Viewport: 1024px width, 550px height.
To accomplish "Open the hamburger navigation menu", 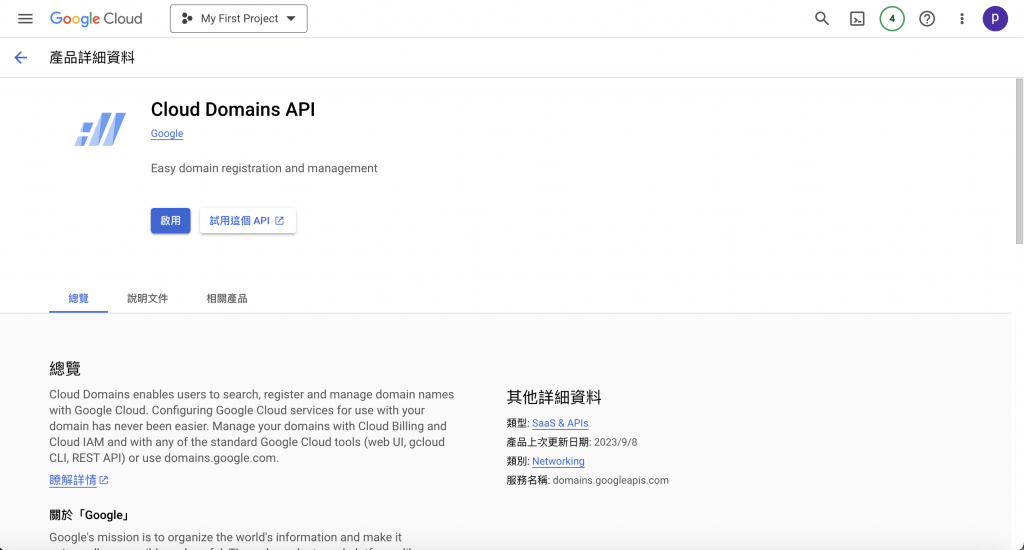I will tap(25, 18).
